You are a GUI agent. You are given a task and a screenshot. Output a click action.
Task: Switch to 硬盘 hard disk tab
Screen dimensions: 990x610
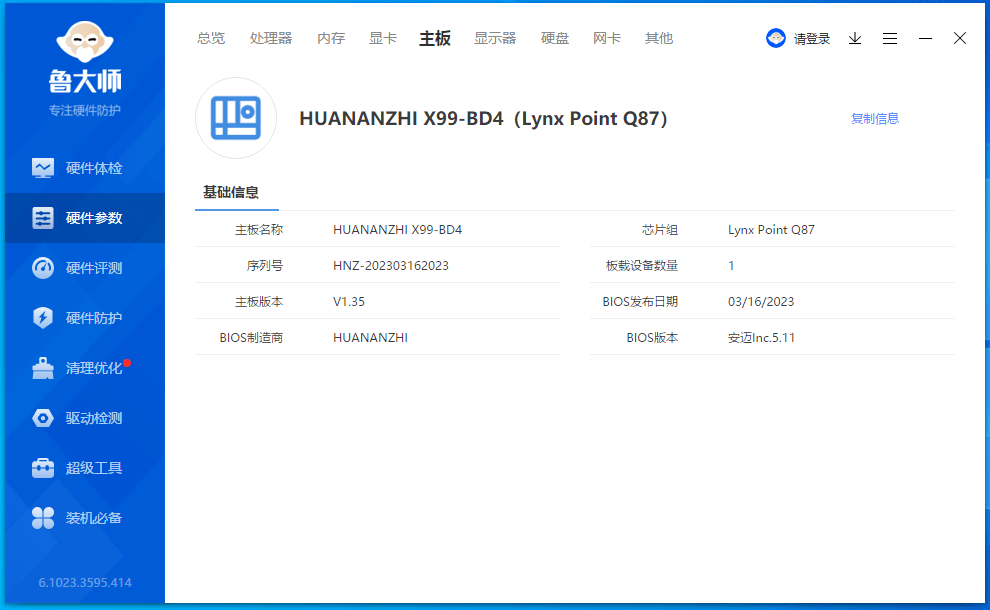pyautogui.click(x=555, y=39)
